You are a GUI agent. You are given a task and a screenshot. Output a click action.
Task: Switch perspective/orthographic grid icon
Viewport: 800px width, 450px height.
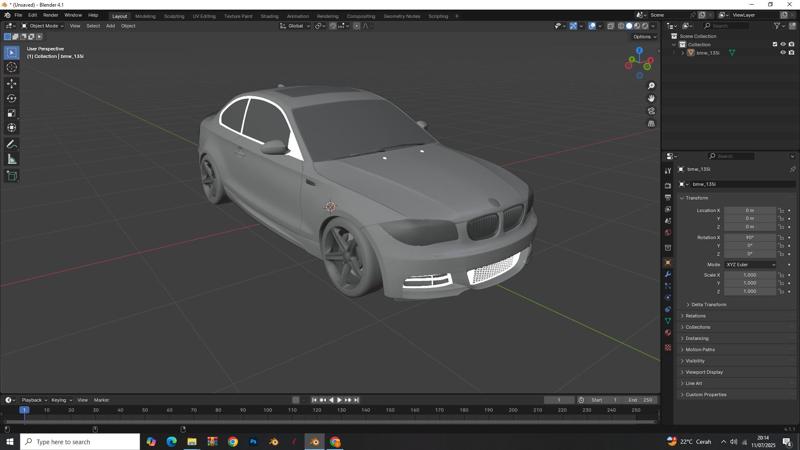(x=651, y=123)
